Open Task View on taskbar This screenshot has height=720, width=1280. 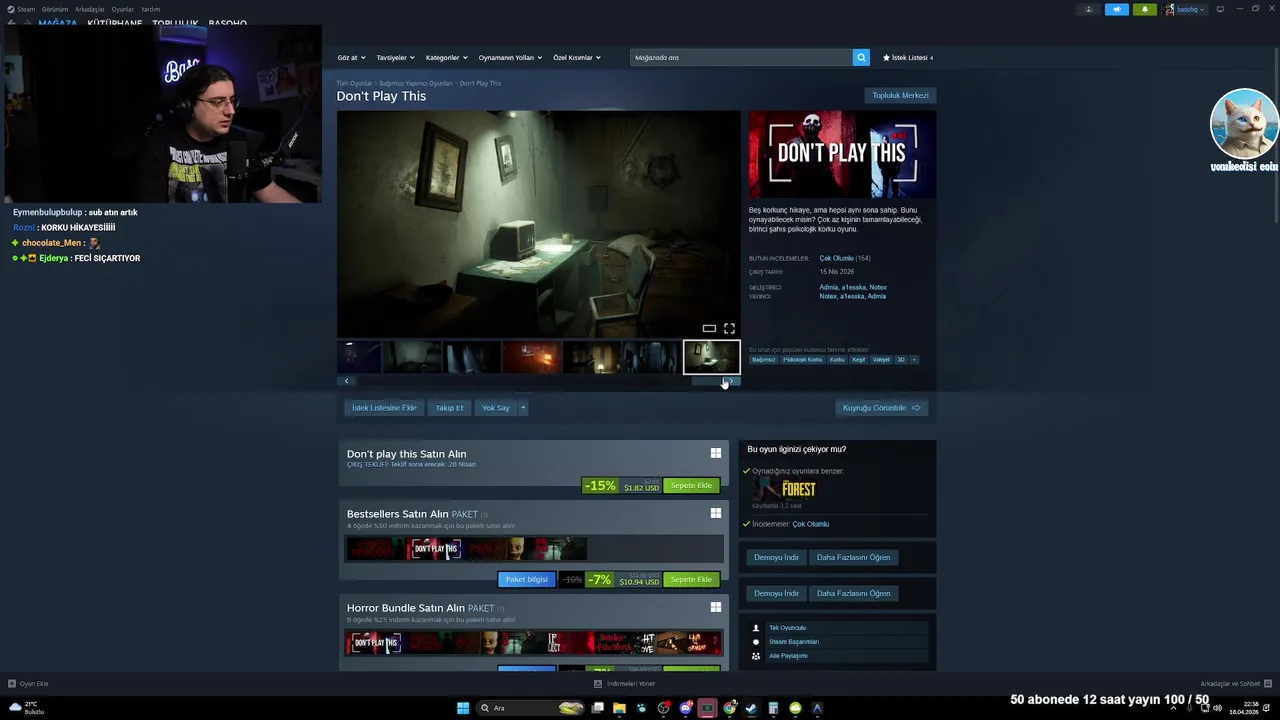(x=597, y=708)
